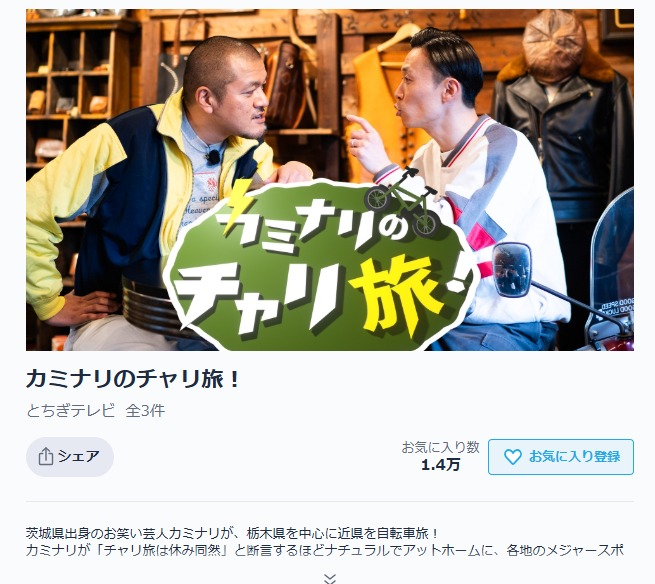
Task: Open the show thumbnail image
Action: (x=330, y=180)
